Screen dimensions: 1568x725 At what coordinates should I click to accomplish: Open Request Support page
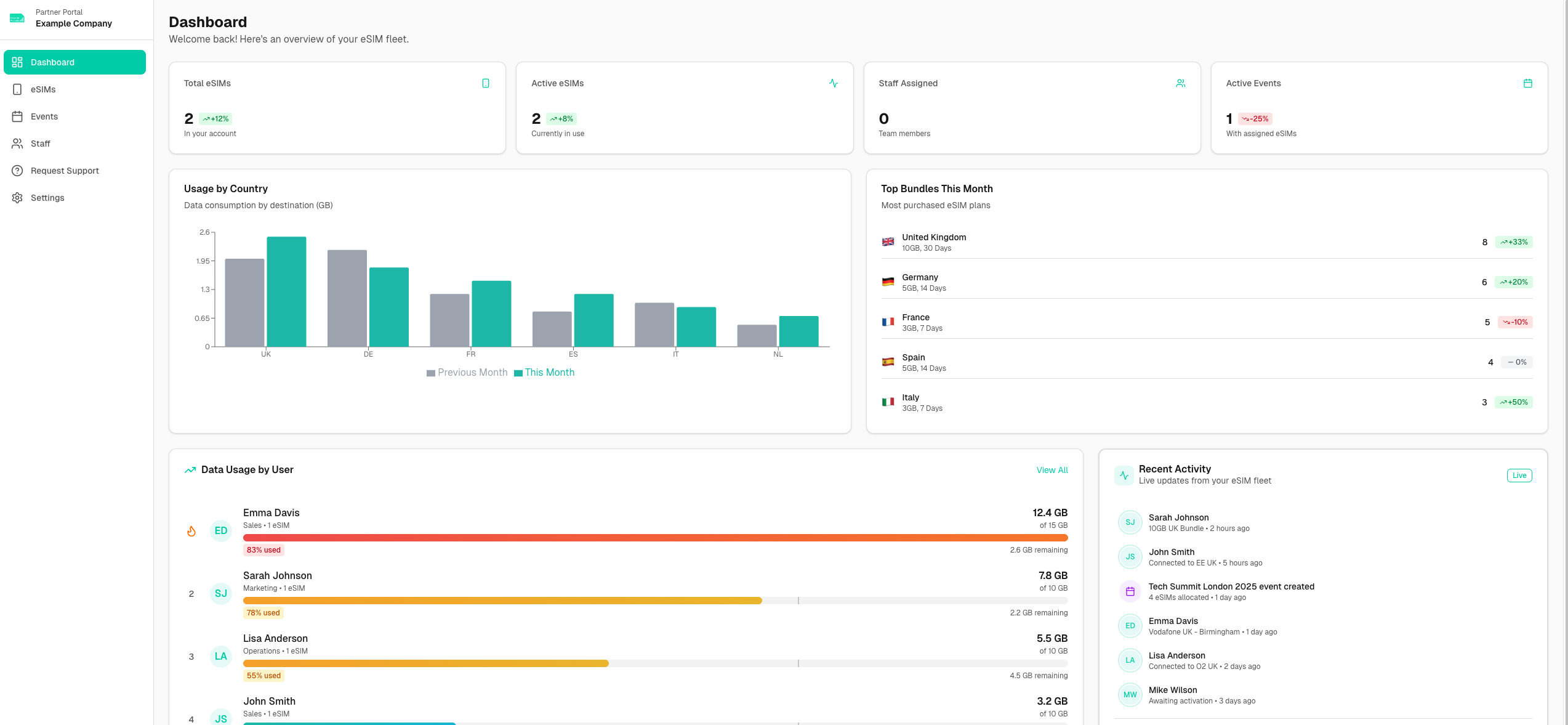[65, 171]
